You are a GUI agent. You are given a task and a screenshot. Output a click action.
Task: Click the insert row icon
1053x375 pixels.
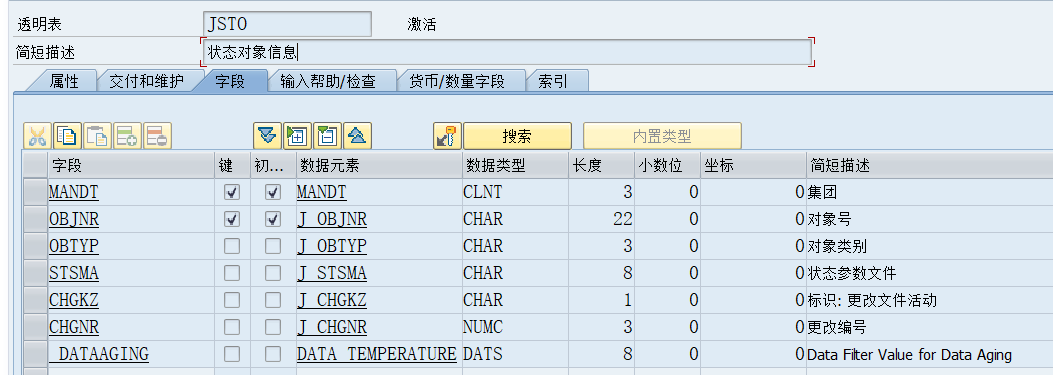[x=127, y=136]
